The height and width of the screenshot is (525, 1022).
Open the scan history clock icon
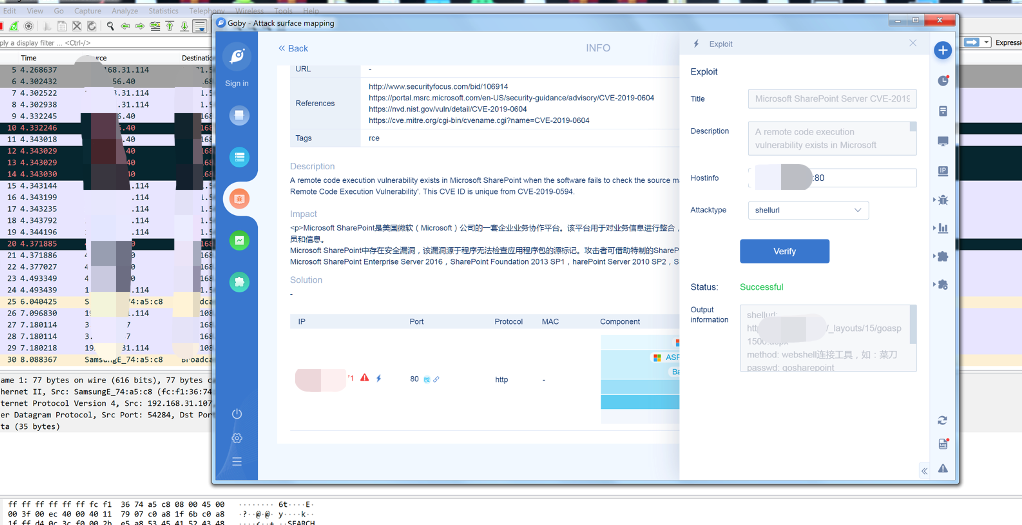tap(942, 81)
